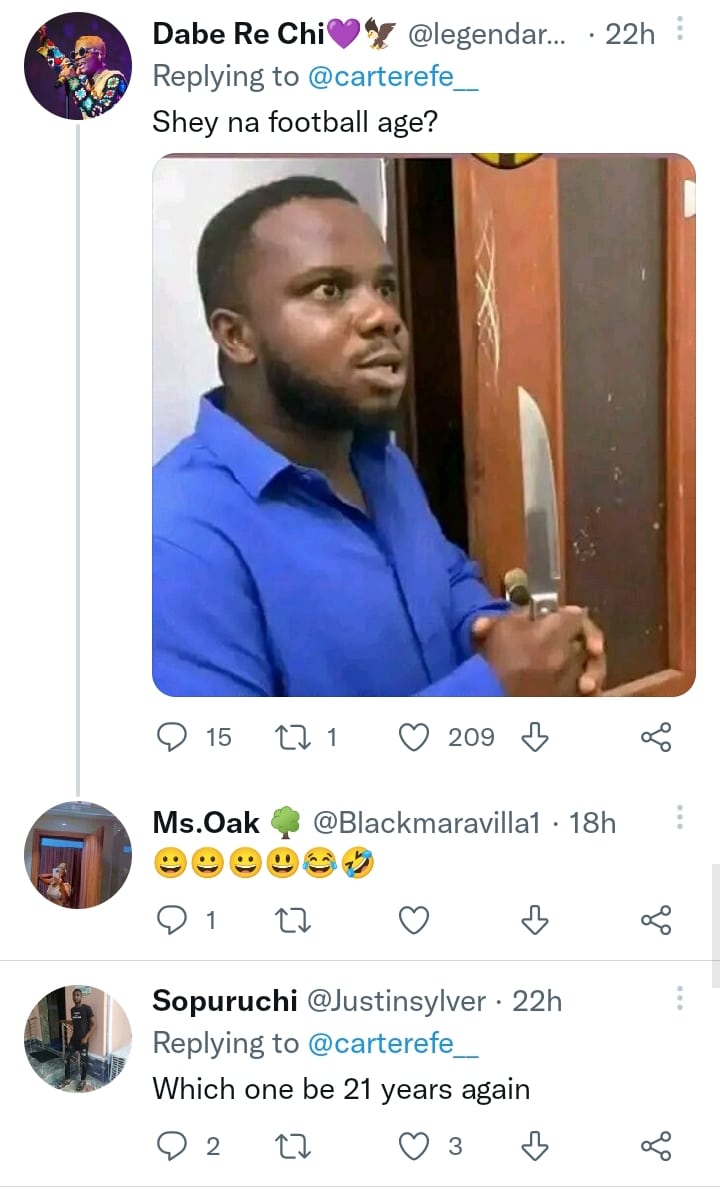Viewport: 720px width, 1189px height.
Task: Reply to Sopuruchi's 21 years tweet
Action: pos(173,1146)
